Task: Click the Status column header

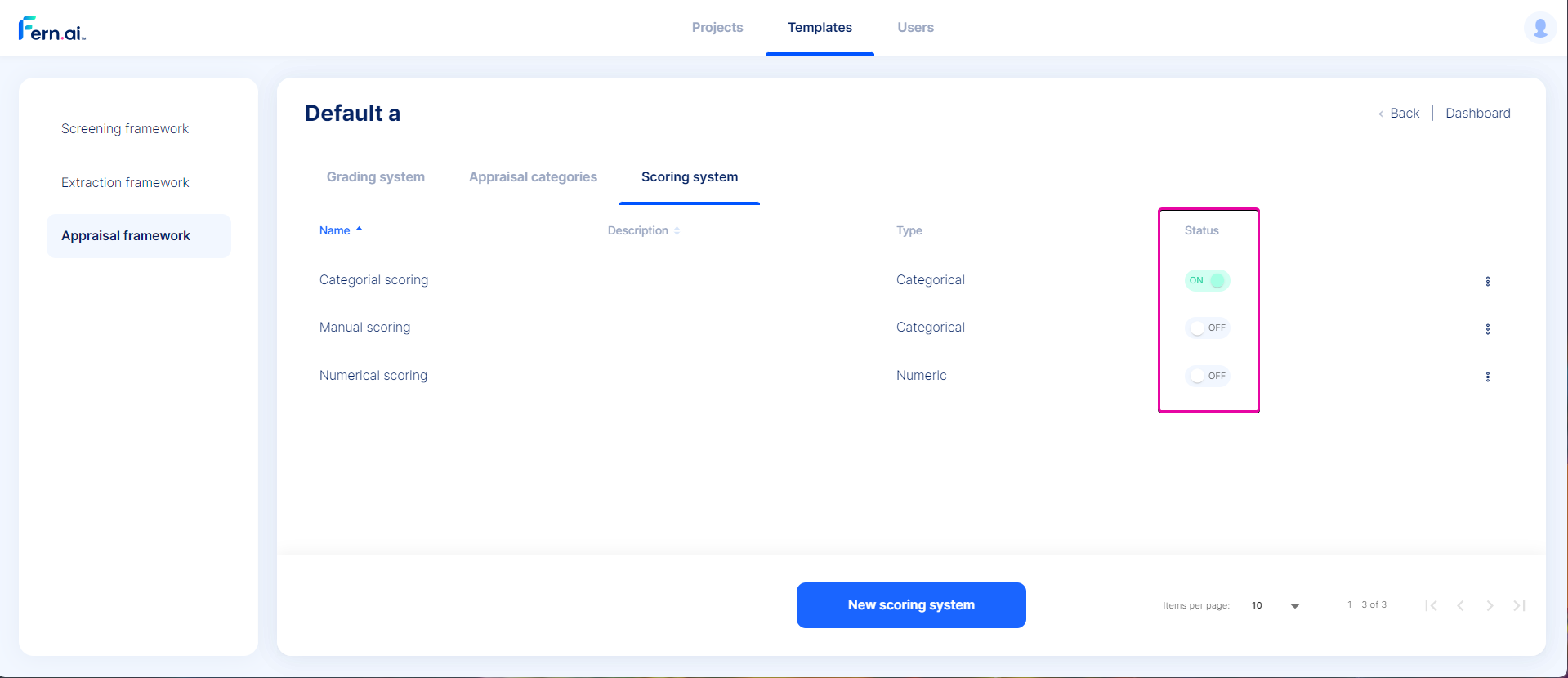Action: pyautogui.click(x=1201, y=230)
